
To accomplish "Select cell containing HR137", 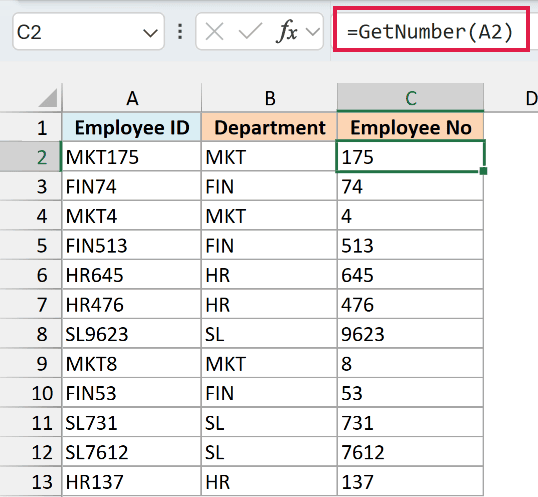I will pos(132,482).
